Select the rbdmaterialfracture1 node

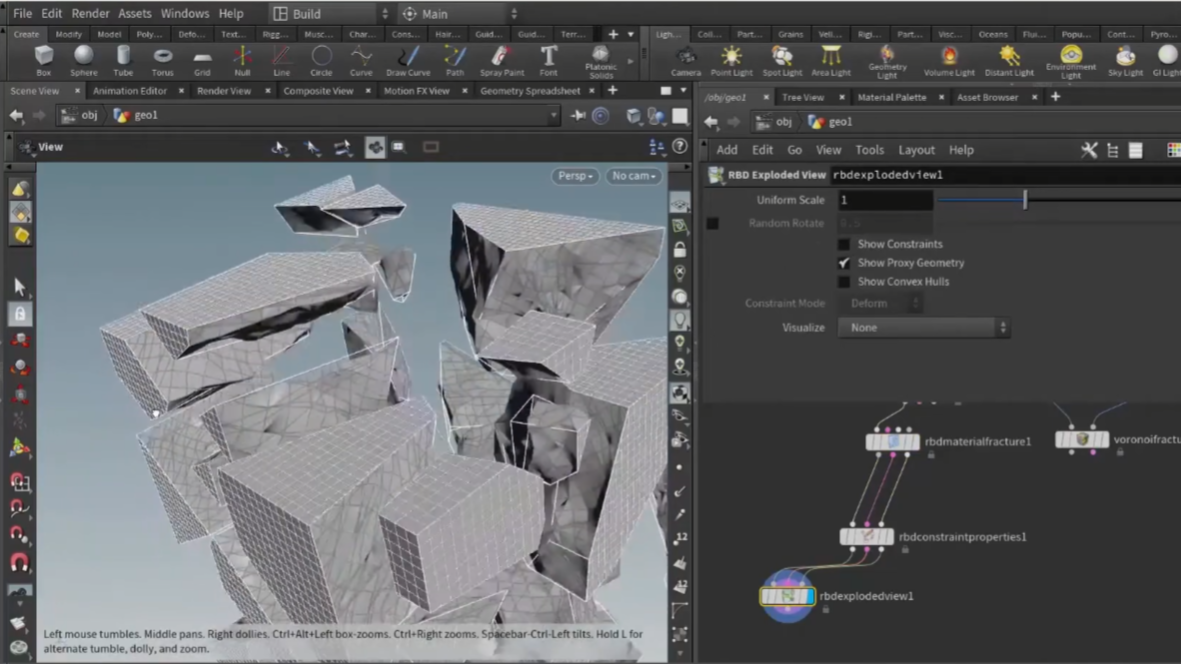click(x=893, y=442)
